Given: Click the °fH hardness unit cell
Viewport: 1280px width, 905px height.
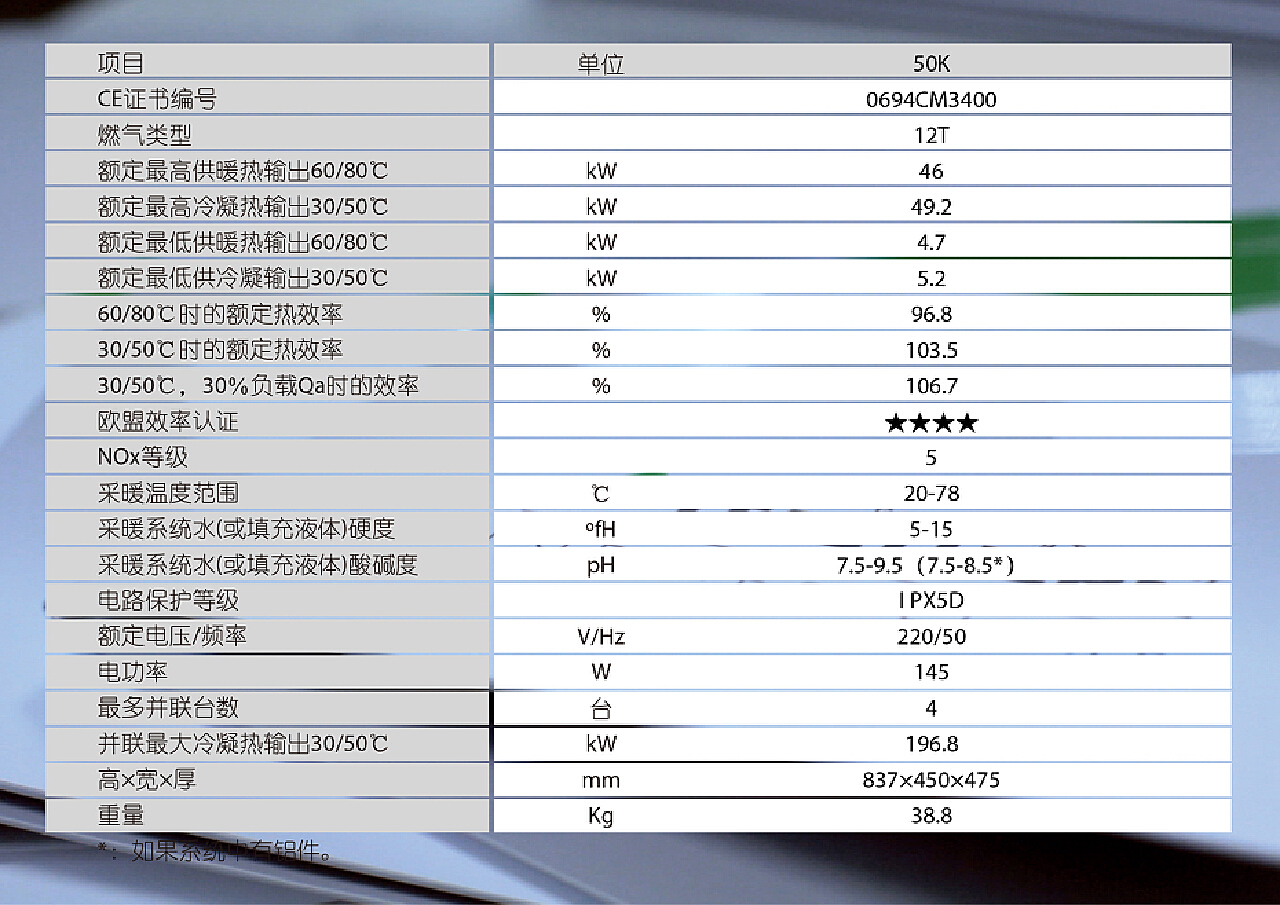Looking at the screenshot, I should coord(600,529).
